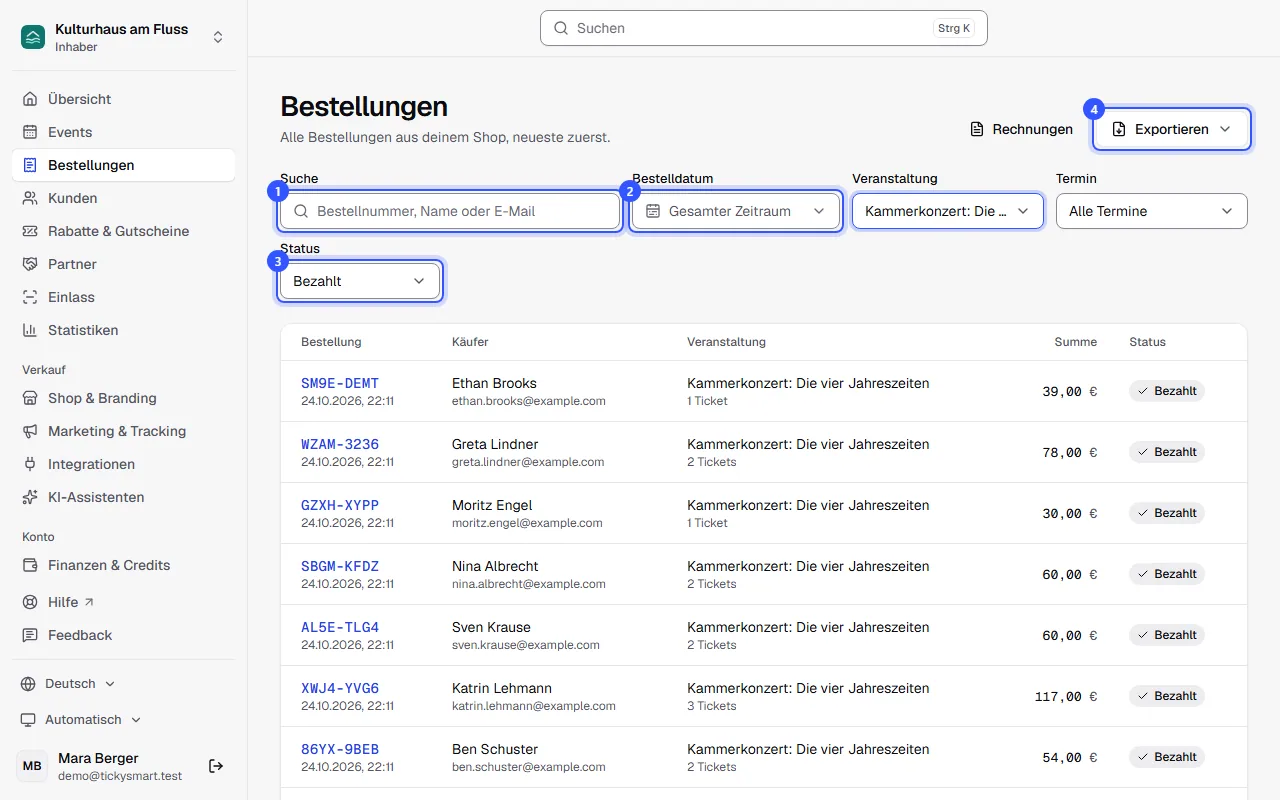
Task: Go to Marketing & Tracking
Action: [124, 431]
